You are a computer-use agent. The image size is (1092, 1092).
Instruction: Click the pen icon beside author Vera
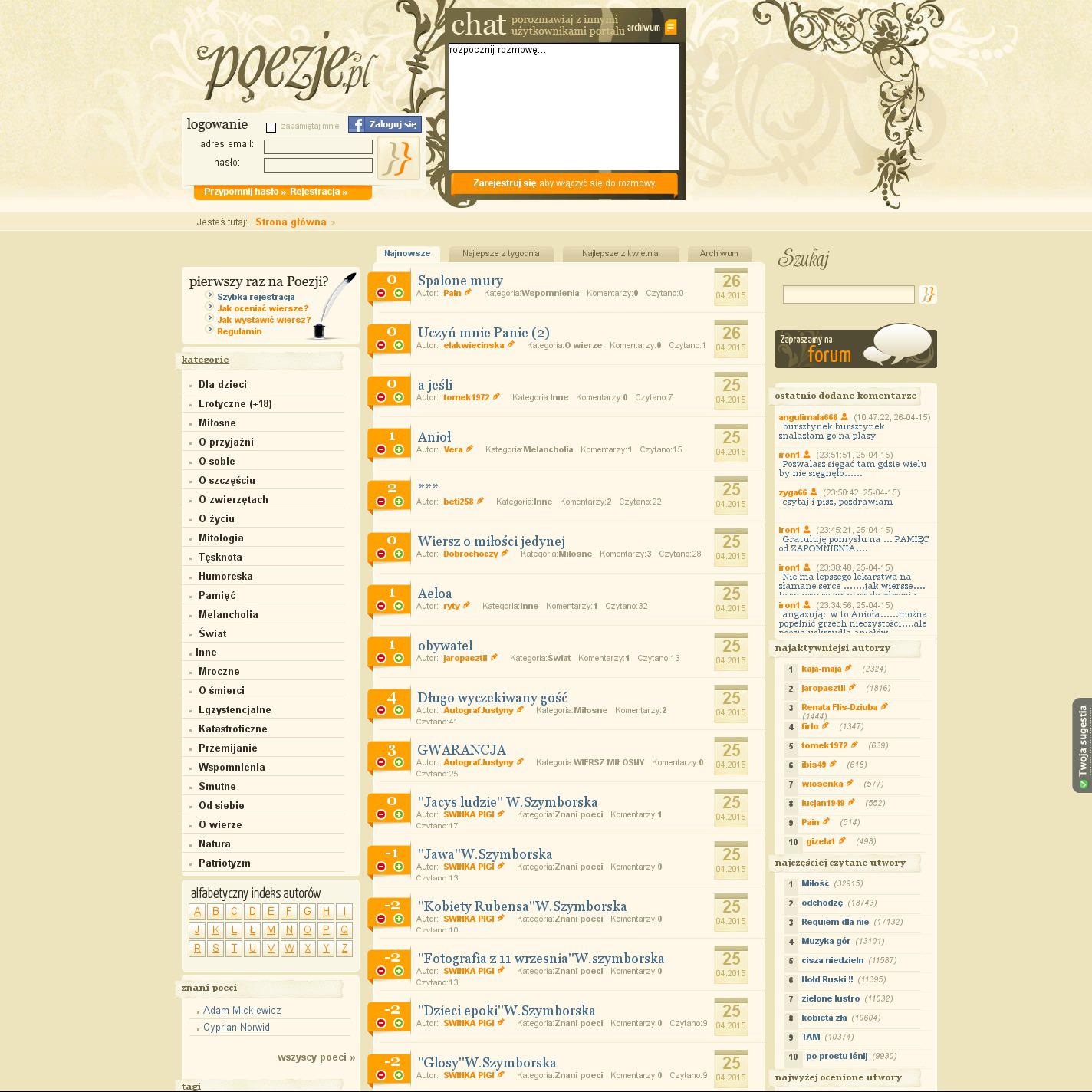pos(470,449)
